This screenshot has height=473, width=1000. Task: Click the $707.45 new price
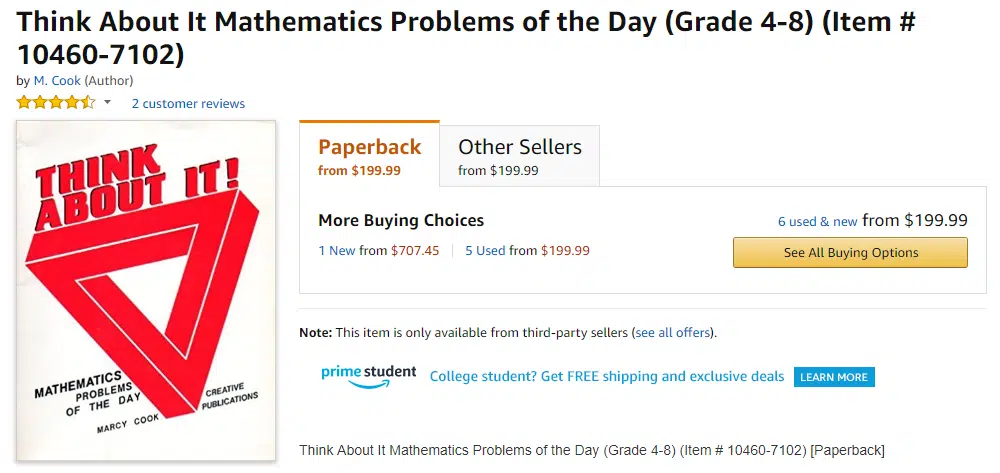tap(415, 251)
